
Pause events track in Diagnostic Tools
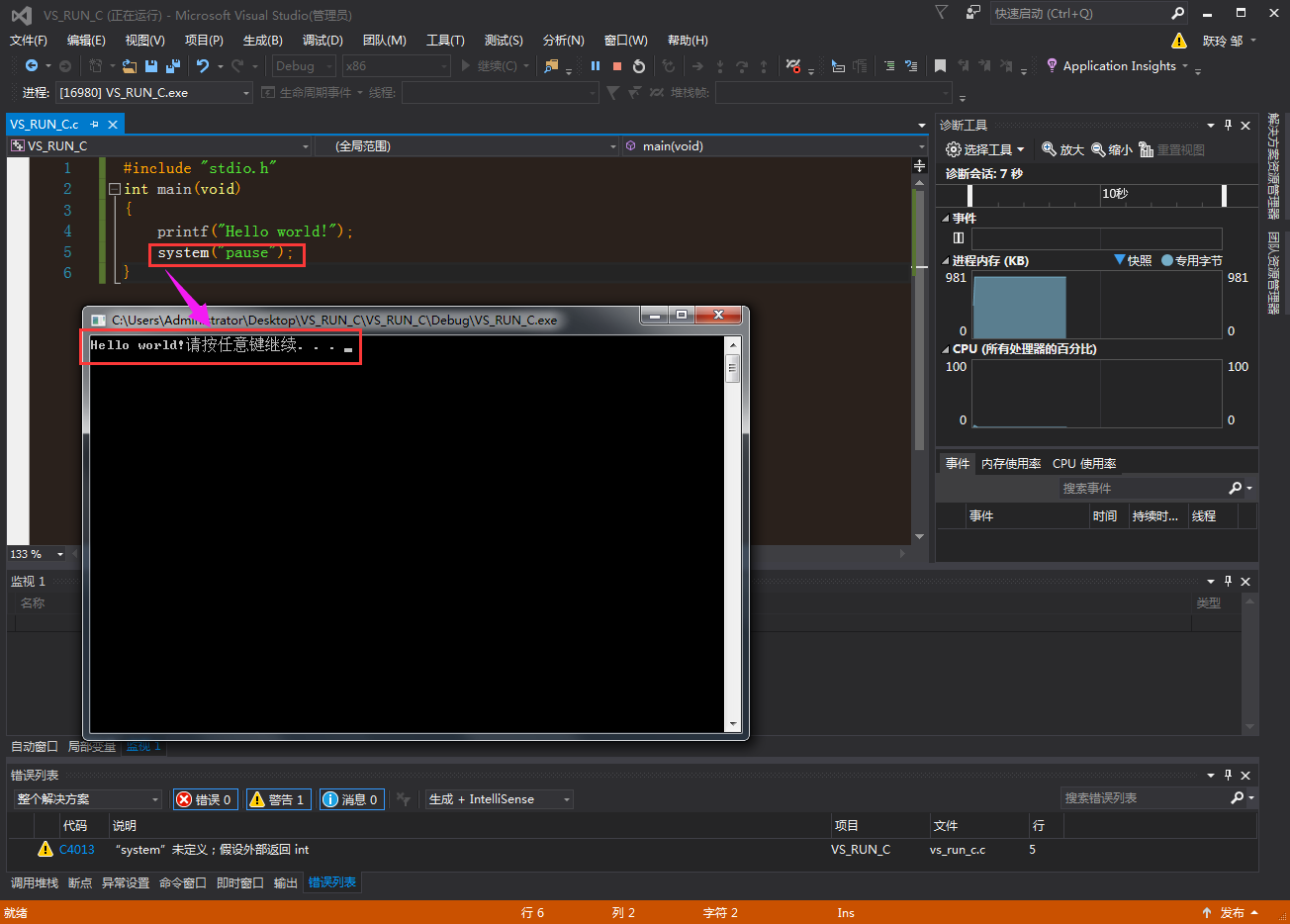(x=958, y=237)
